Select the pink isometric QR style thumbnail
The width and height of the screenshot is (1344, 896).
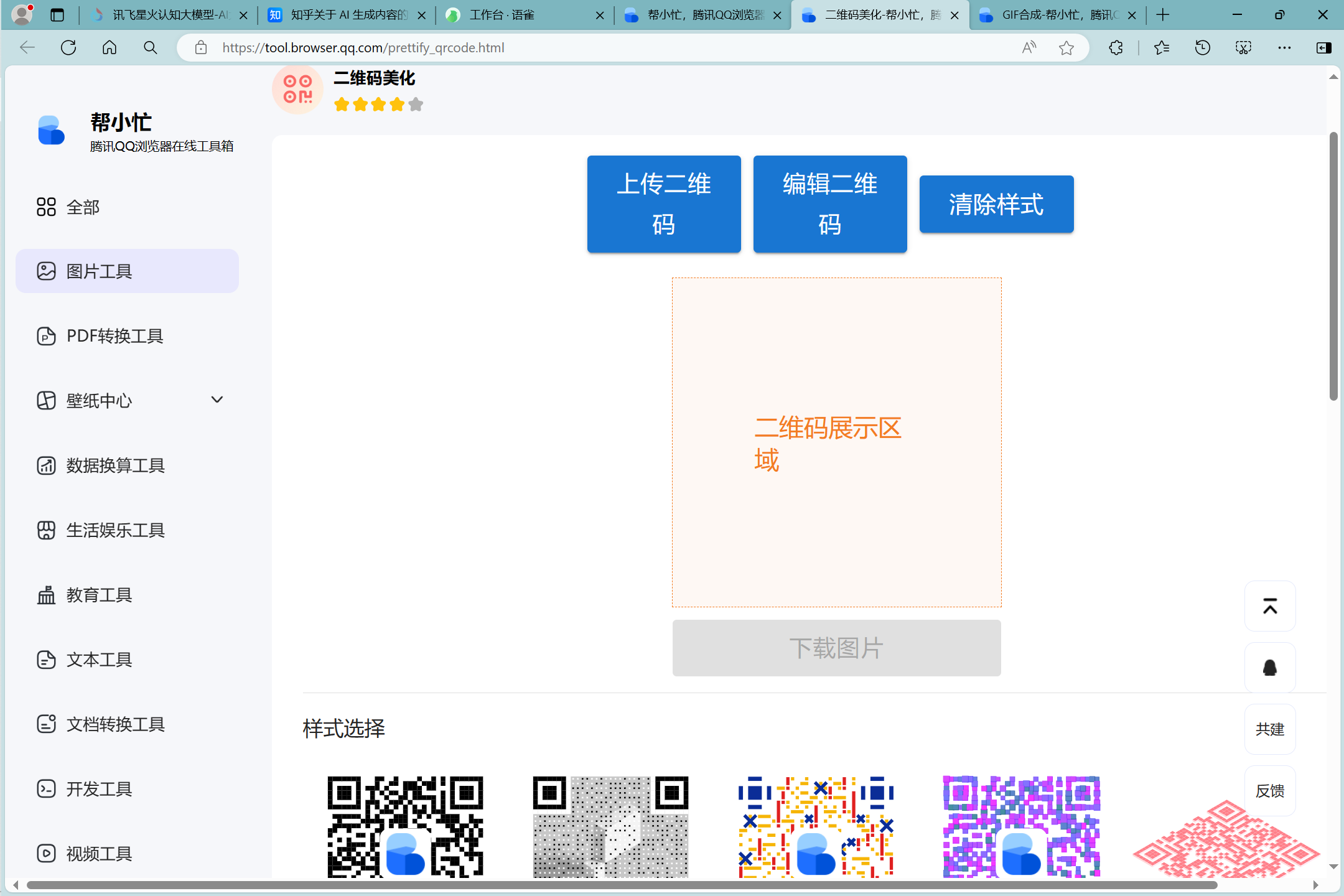point(1226,839)
